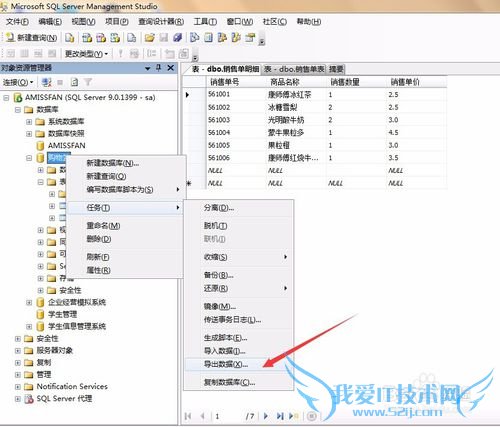
Task: Go to previous record navigation button
Action: (202, 416)
